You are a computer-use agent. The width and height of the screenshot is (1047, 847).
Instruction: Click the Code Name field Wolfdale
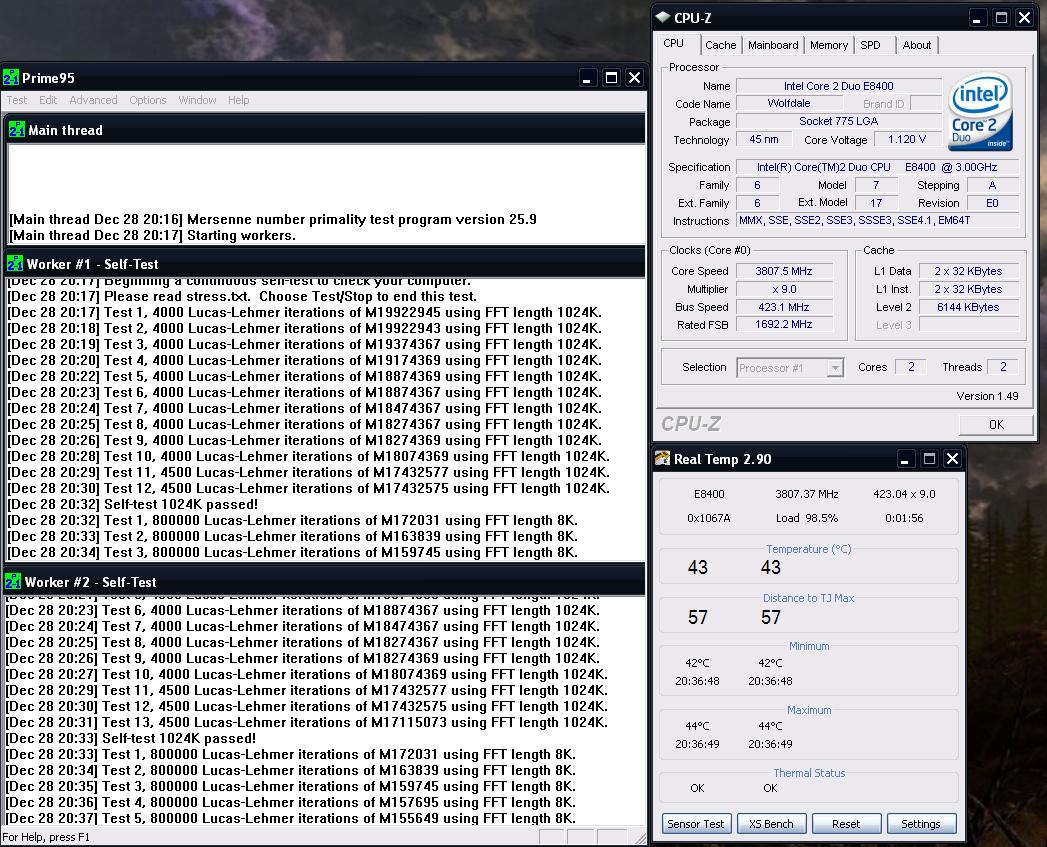click(x=789, y=104)
